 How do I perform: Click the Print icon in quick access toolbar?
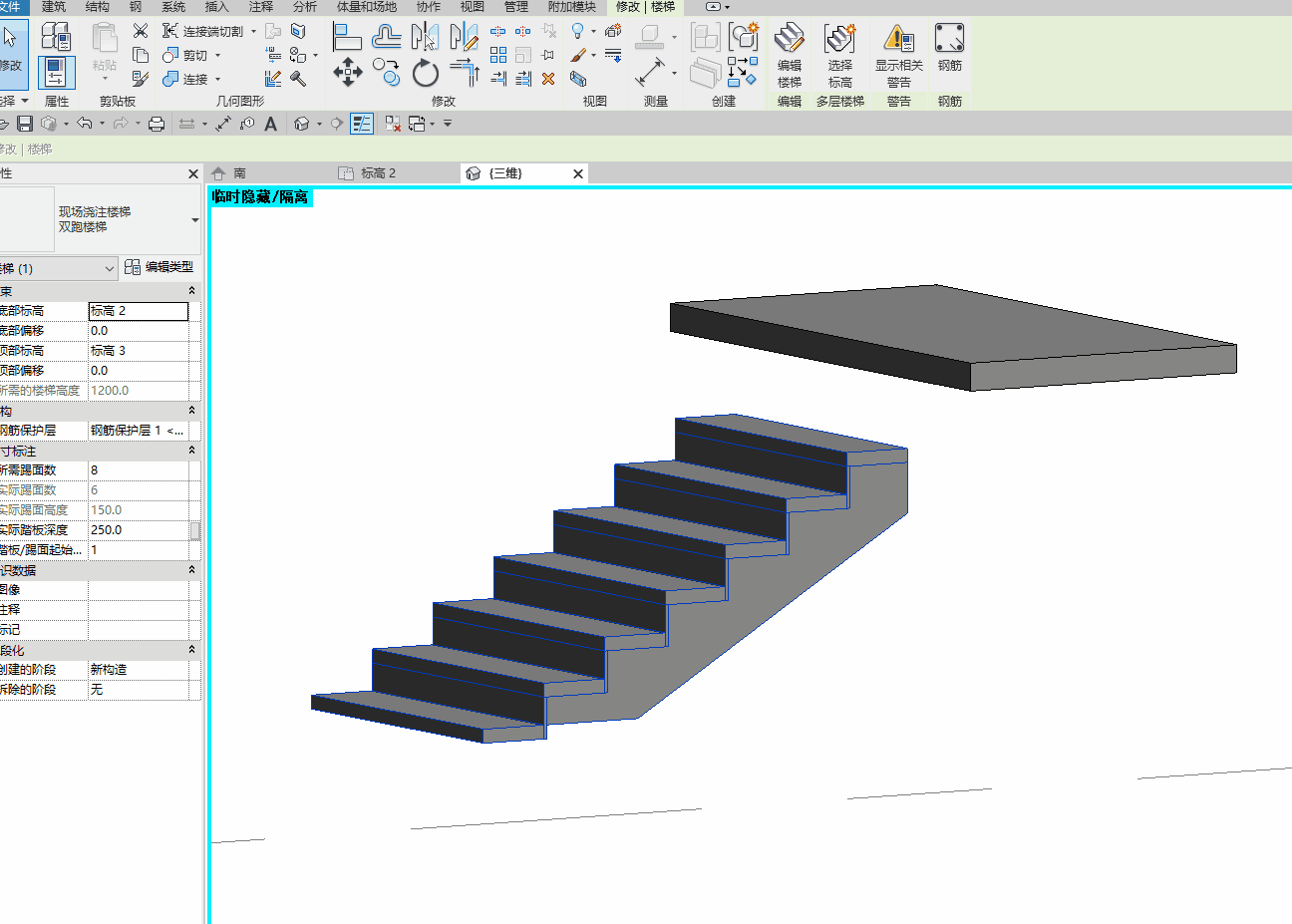pyautogui.click(x=157, y=124)
